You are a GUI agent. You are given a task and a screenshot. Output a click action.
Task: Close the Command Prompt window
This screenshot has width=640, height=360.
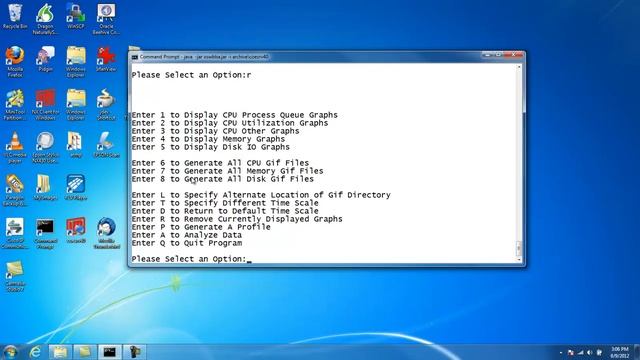tap(513, 55)
